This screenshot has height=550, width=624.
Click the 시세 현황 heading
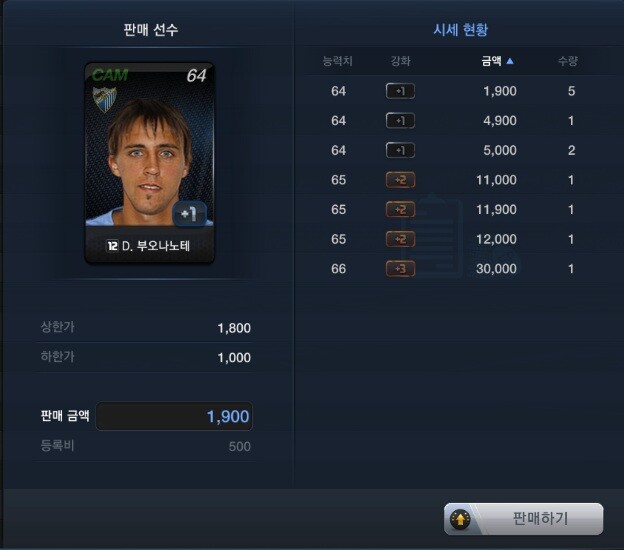point(460,30)
